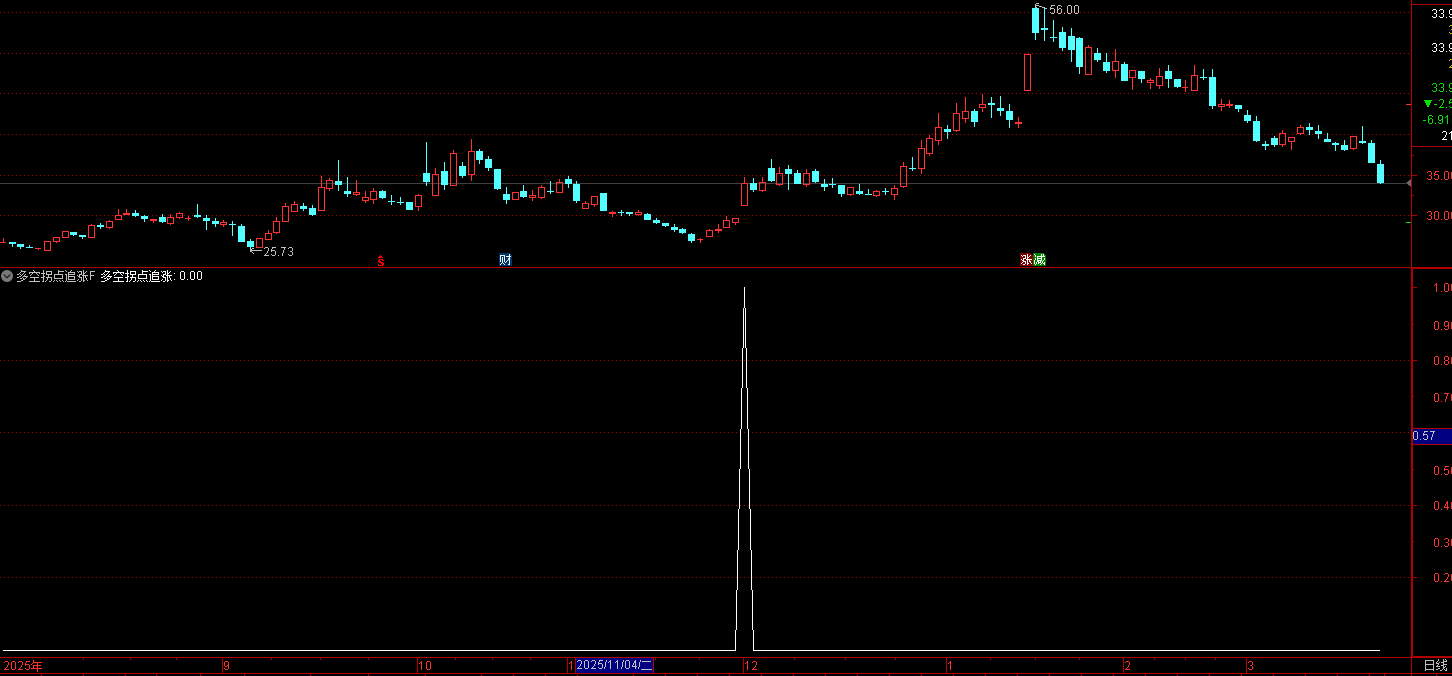Click the 多空拐点追涨: 0.00 indicator value
1452x676 pixels.
click(151, 276)
